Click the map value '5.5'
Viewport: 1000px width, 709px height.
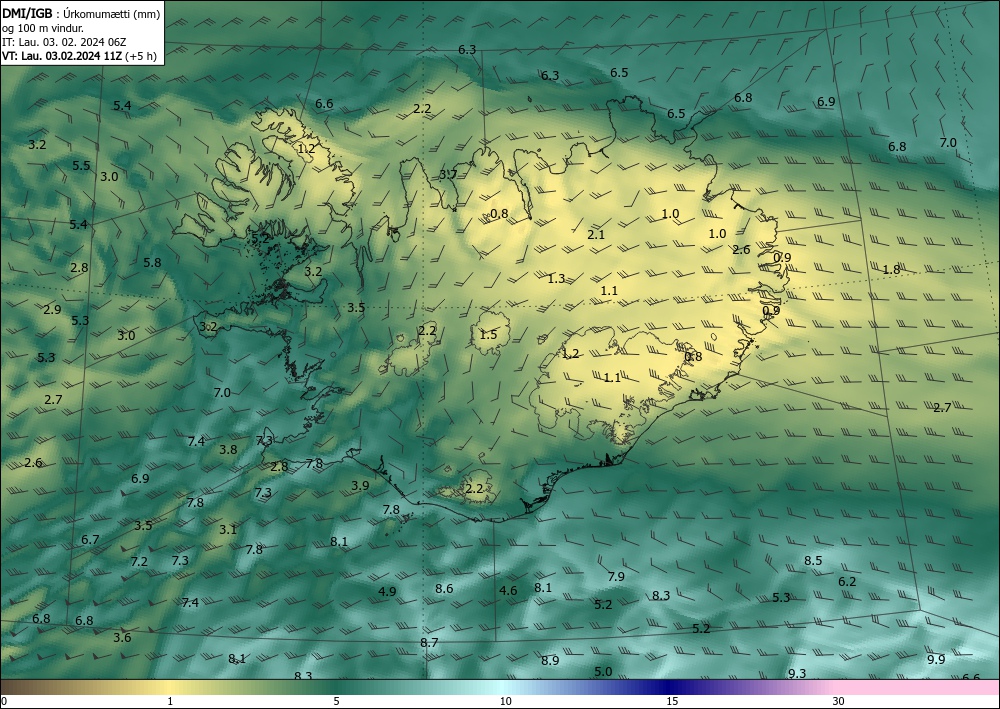[81, 166]
